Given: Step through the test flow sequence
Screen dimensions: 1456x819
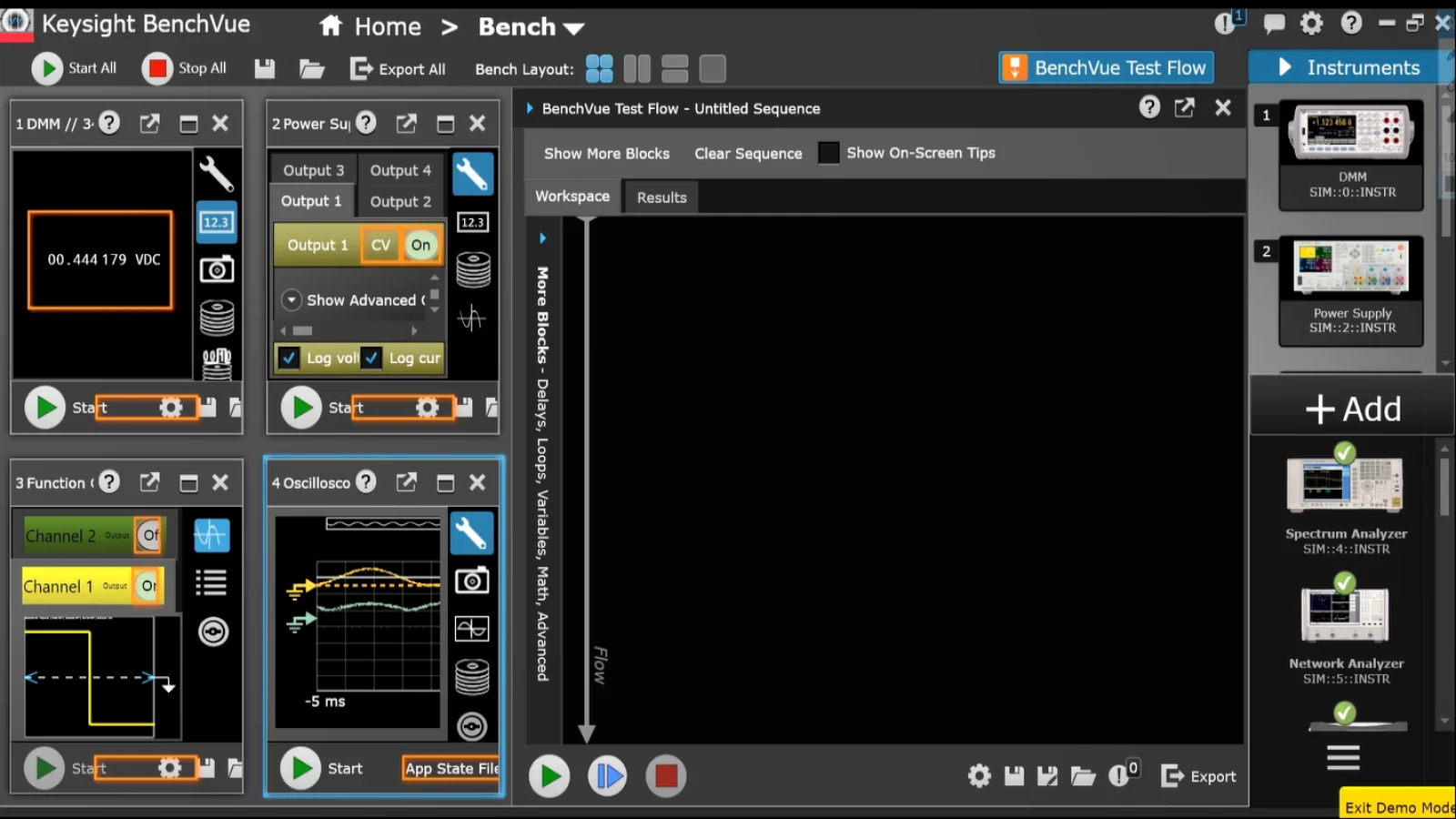Looking at the screenshot, I should (607, 776).
